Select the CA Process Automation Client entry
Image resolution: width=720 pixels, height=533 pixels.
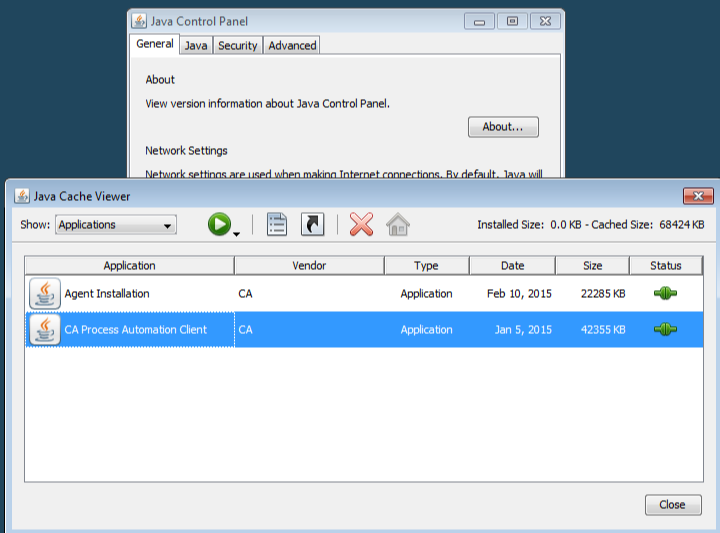pos(364,330)
